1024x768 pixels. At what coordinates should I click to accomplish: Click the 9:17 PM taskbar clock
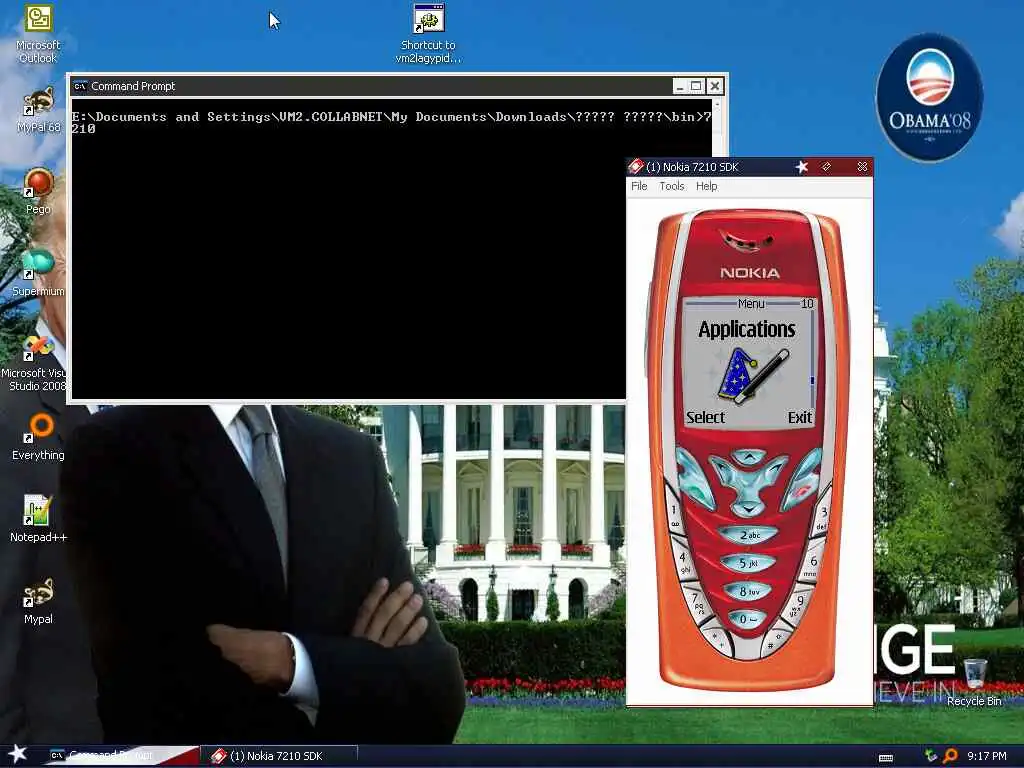click(x=986, y=756)
